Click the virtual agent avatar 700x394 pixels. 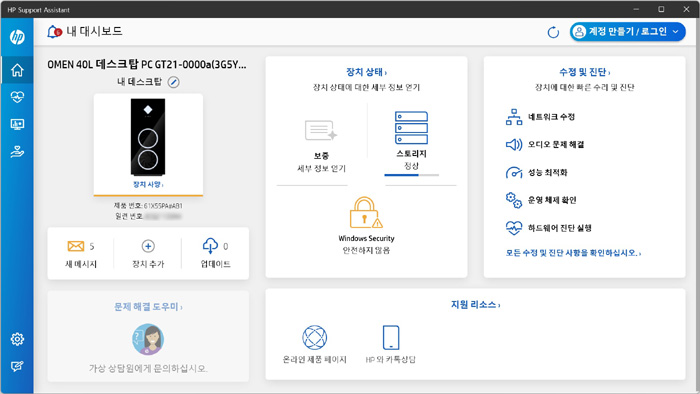(x=148, y=339)
